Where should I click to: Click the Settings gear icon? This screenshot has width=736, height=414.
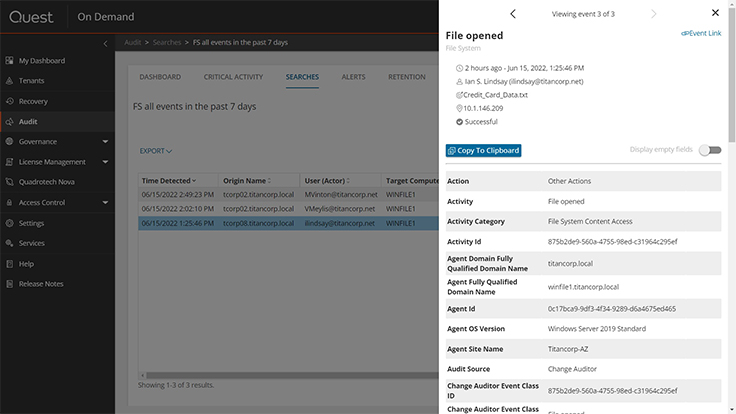[x=9, y=223]
